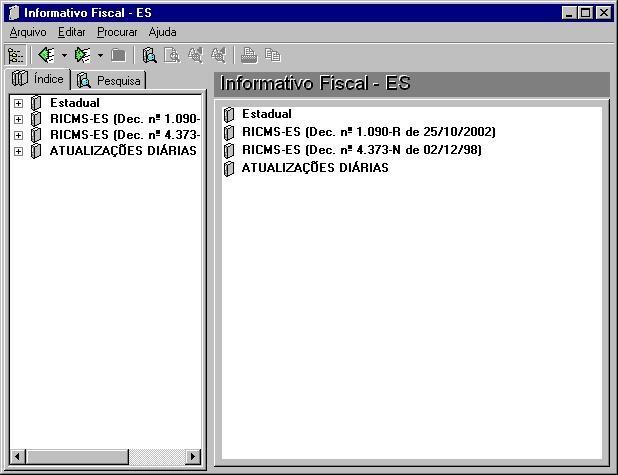Open the Procurar menu
Image resolution: width=618 pixels, height=475 pixels.
pos(117,32)
